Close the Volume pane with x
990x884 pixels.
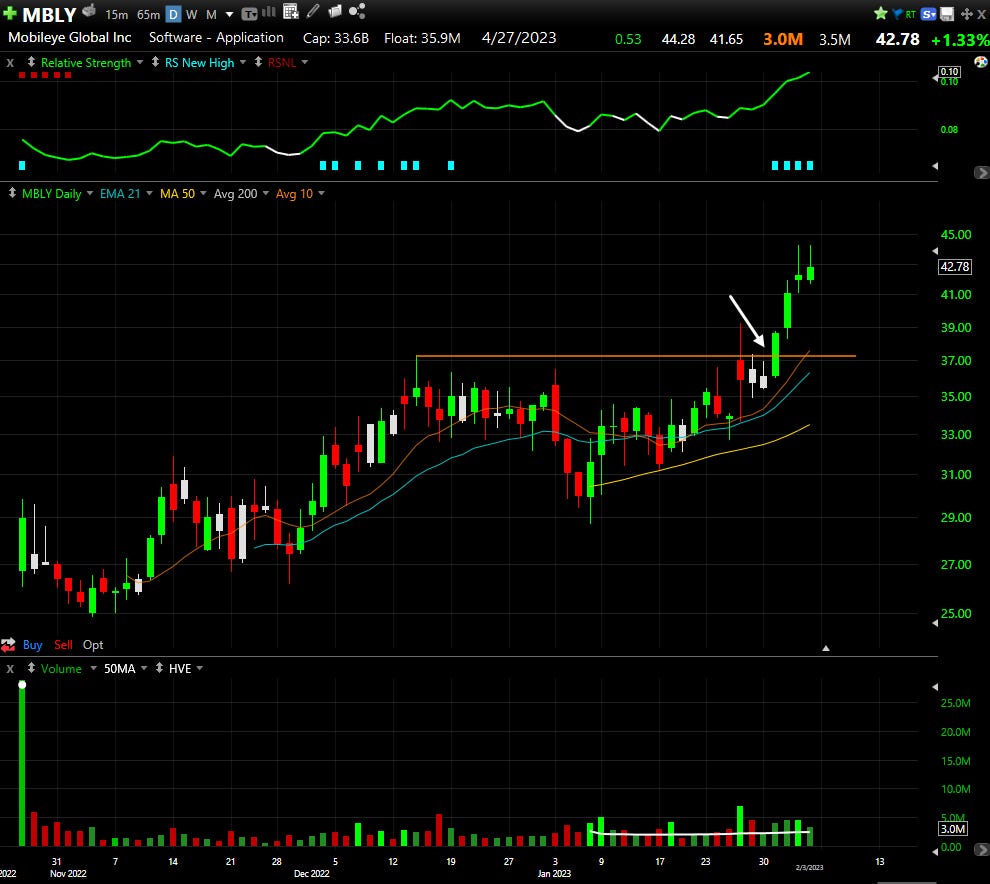(10, 669)
